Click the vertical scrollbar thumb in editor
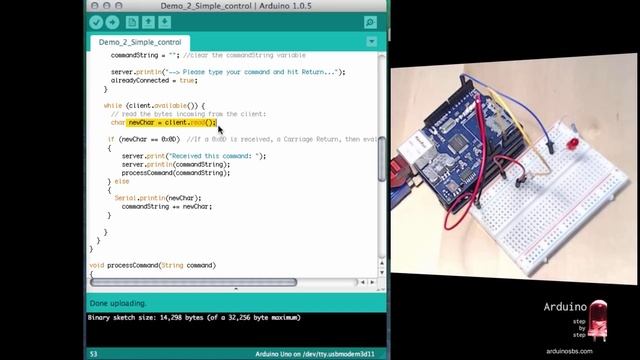This screenshot has height=360, width=640. [x=382, y=159]
